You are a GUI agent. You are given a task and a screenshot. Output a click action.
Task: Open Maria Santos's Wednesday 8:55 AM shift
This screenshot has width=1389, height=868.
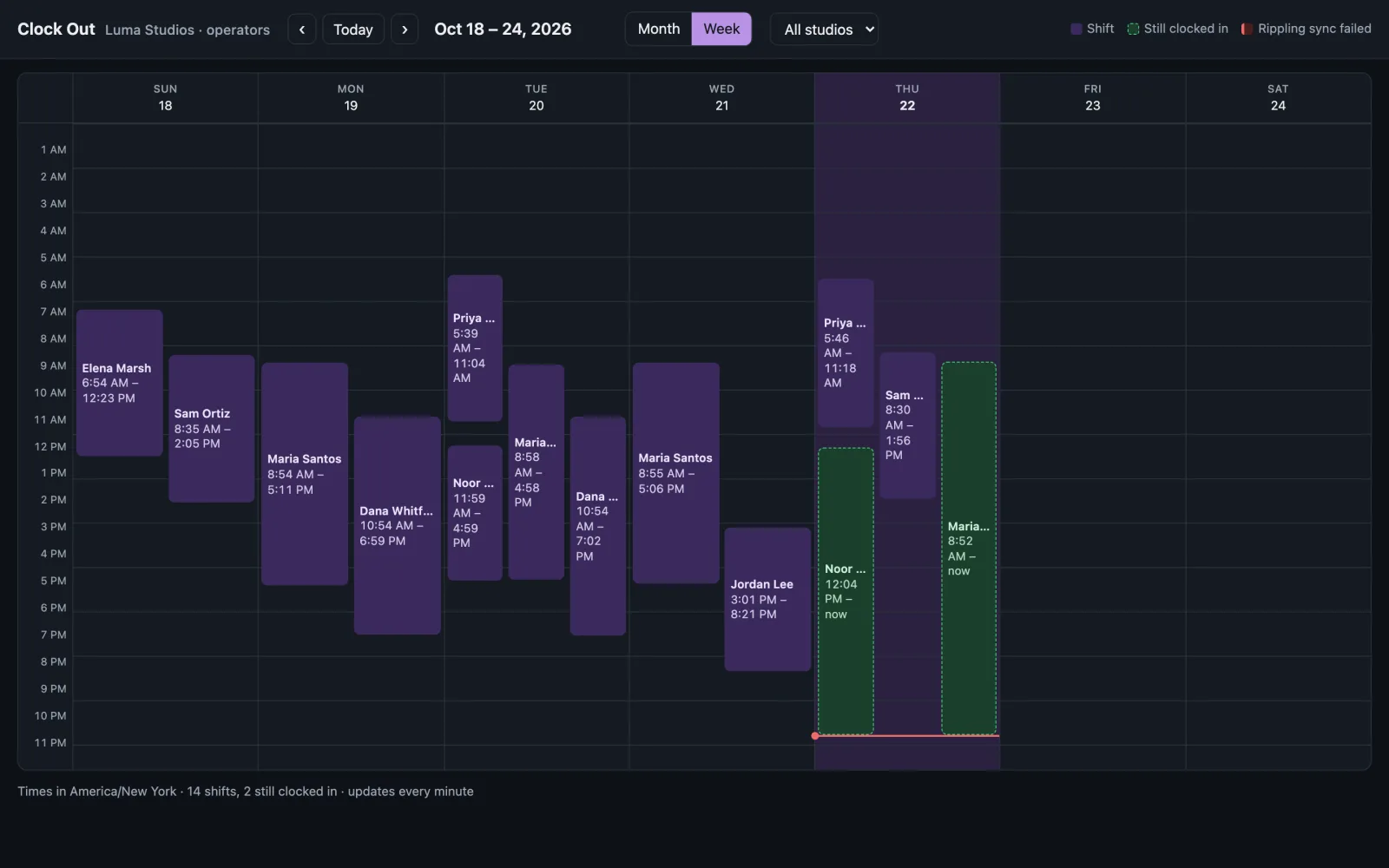point(675,473)
